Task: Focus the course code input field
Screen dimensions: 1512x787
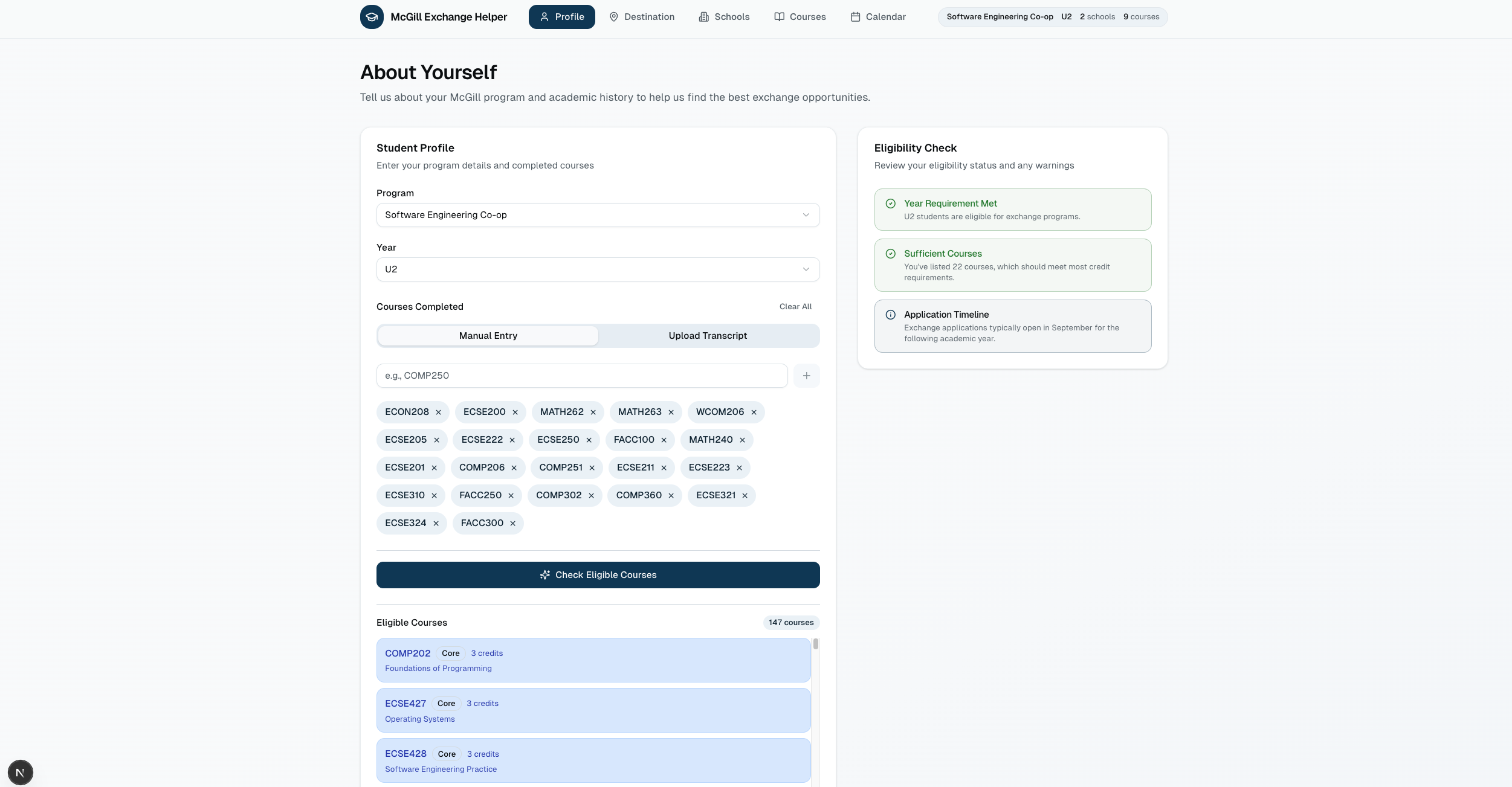Action: pyautogui.click(x=581, y=376)
